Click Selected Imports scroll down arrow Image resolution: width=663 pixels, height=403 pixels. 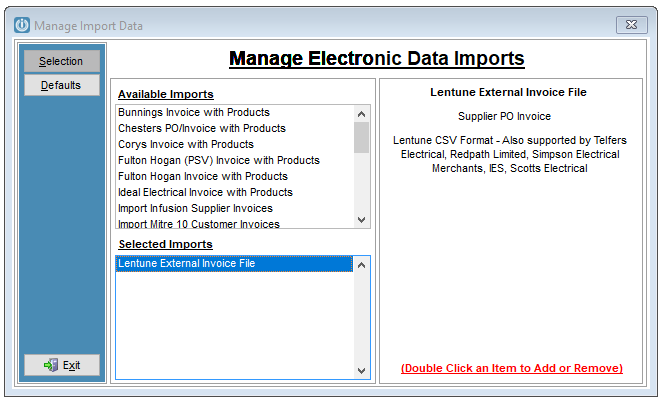[362, 371]
